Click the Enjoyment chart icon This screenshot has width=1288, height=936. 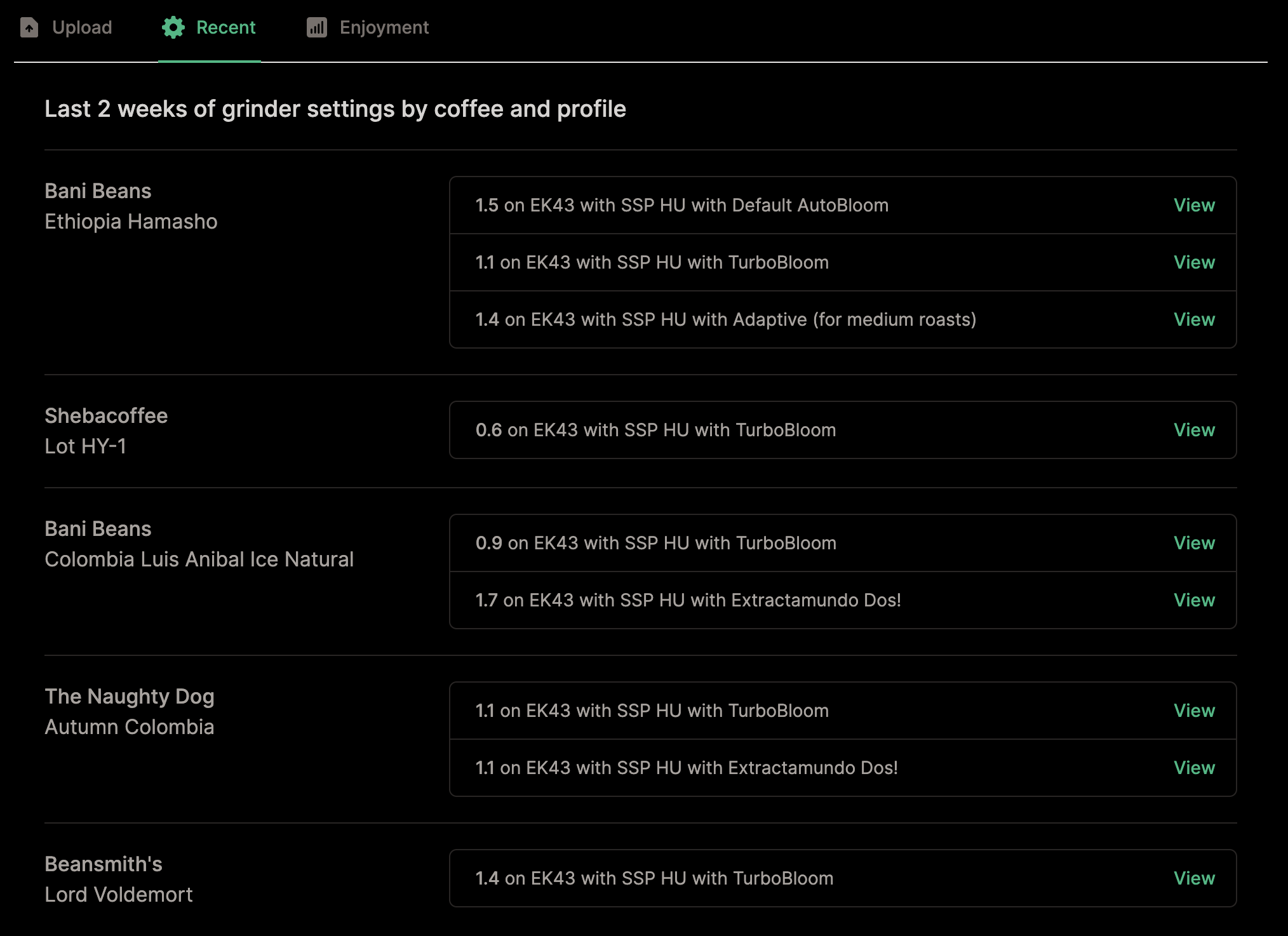pyautogui.click(x=316, y=27)
